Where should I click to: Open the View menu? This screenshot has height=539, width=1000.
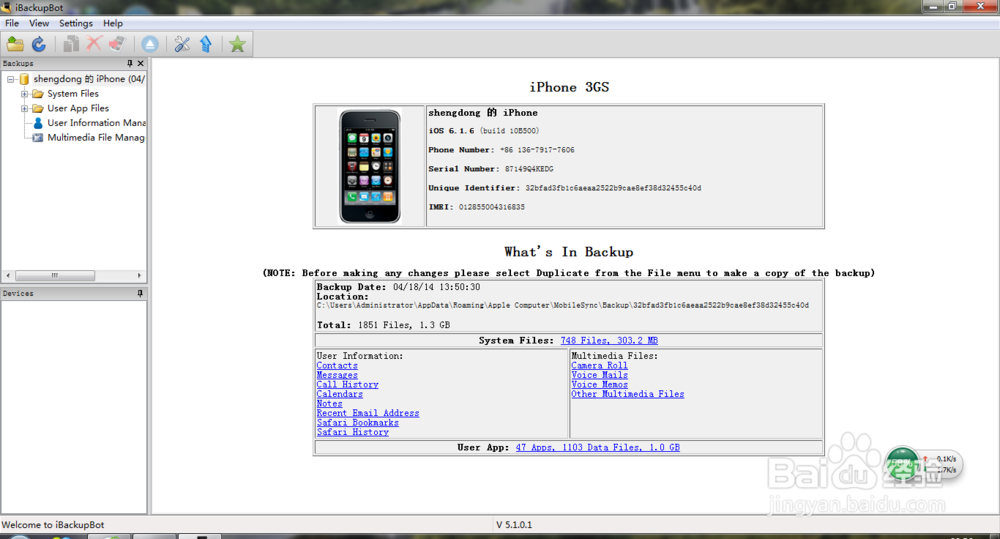[39, 23]
